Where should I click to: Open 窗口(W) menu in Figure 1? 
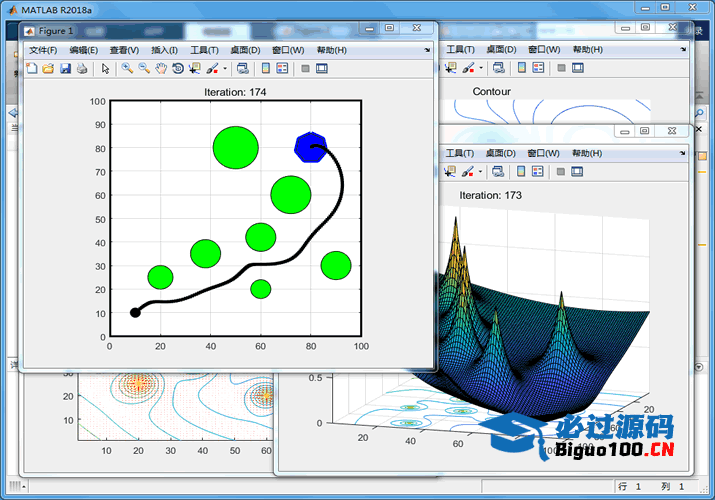click(288, 50)
